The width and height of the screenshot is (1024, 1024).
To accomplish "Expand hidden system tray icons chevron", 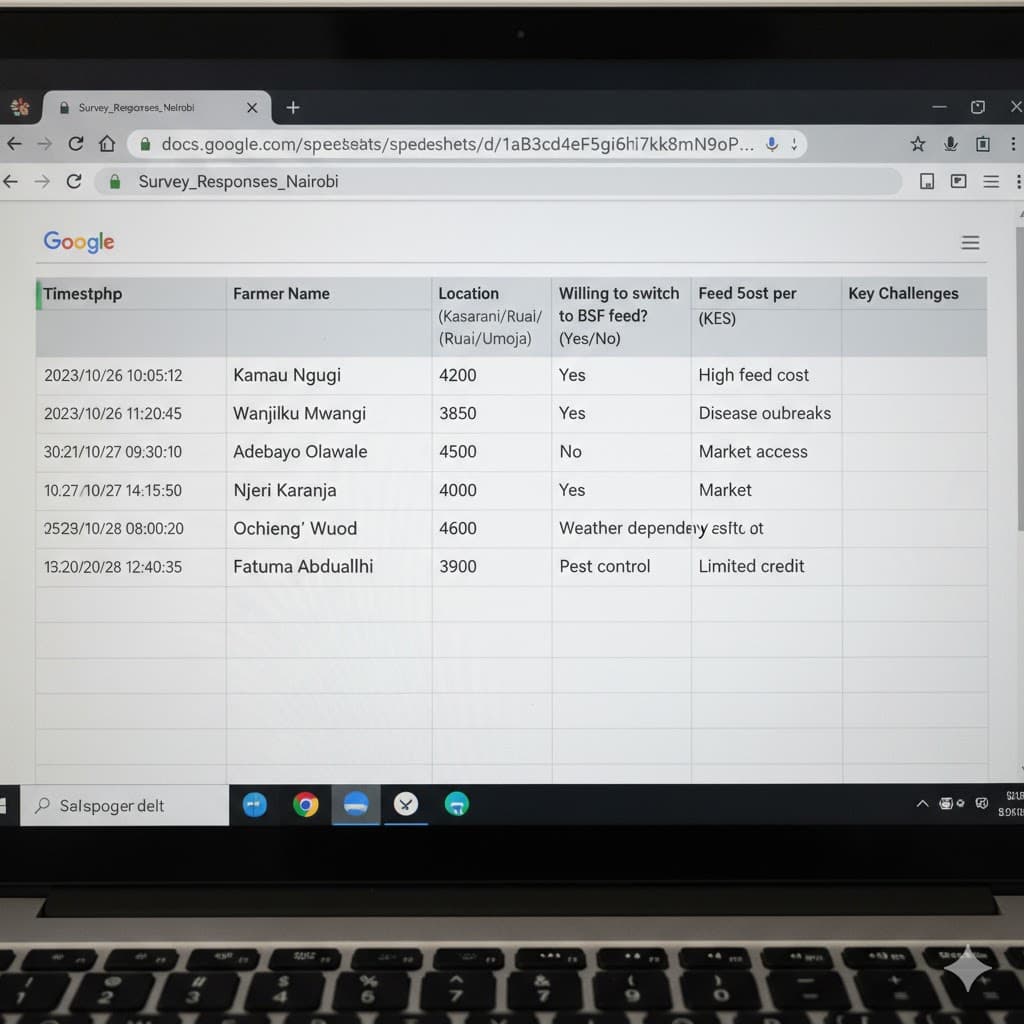I will click(x=922, y=804).
